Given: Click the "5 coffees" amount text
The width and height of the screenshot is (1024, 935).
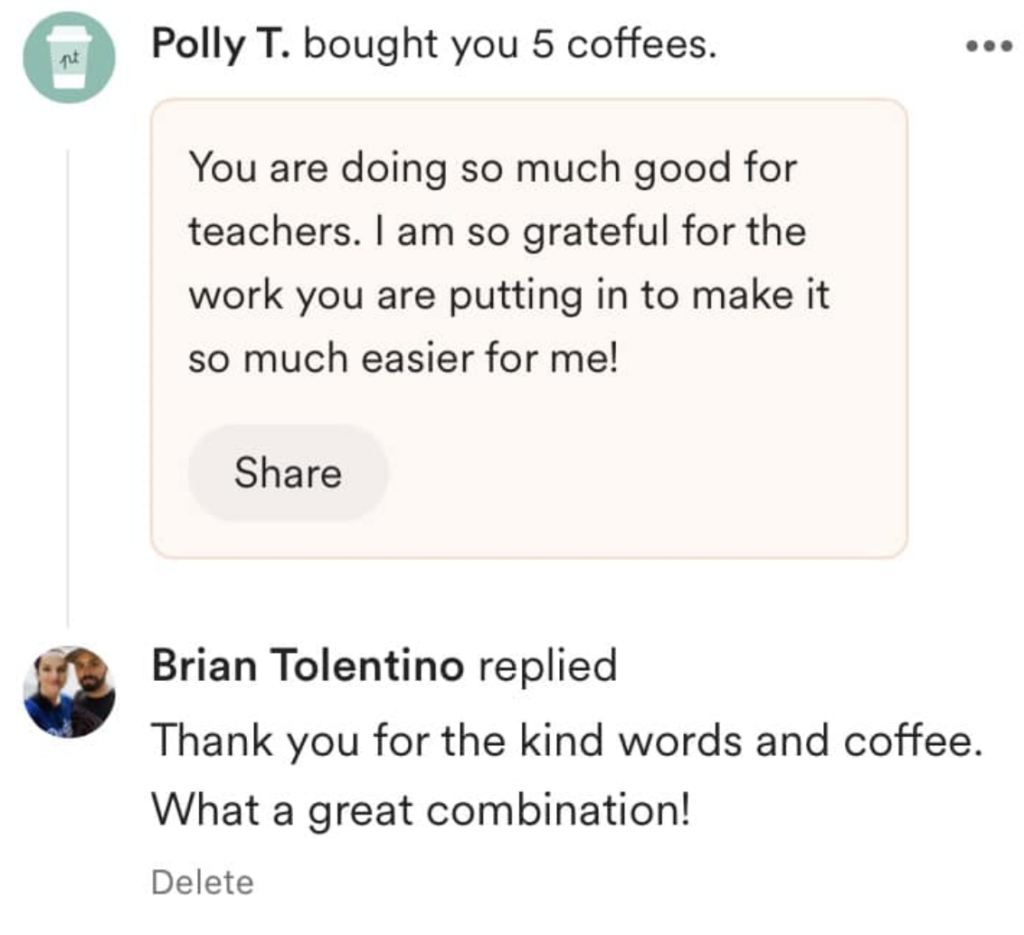Looking at the screenshot, I should (x=623, y=46).
